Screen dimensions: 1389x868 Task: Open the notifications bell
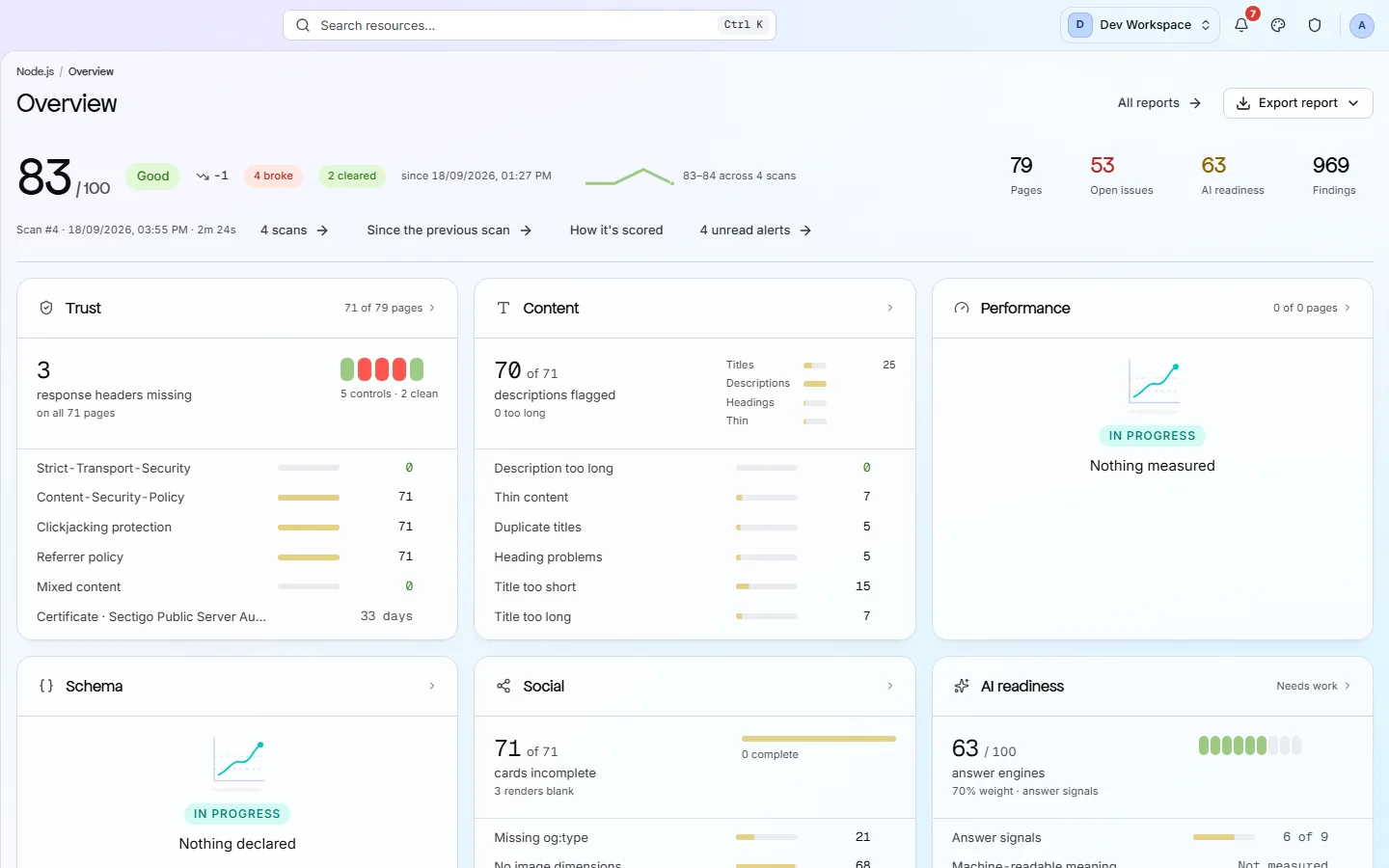coord(1241,25)
